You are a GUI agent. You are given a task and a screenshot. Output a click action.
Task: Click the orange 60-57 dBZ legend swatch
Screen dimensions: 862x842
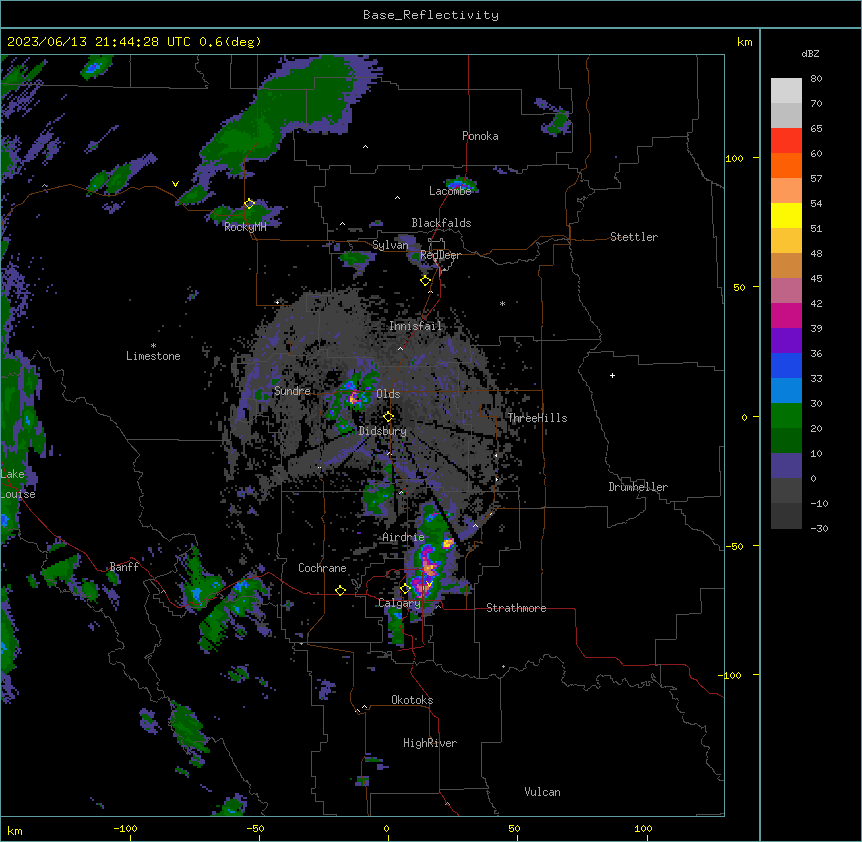click(x=786, y=165)
